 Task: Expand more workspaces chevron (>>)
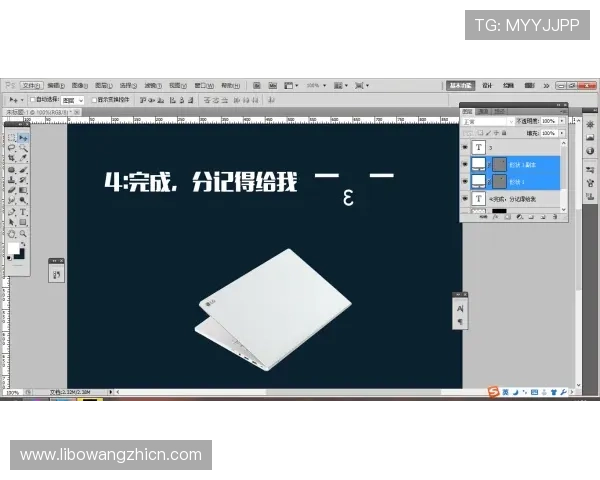pos(546,86)
